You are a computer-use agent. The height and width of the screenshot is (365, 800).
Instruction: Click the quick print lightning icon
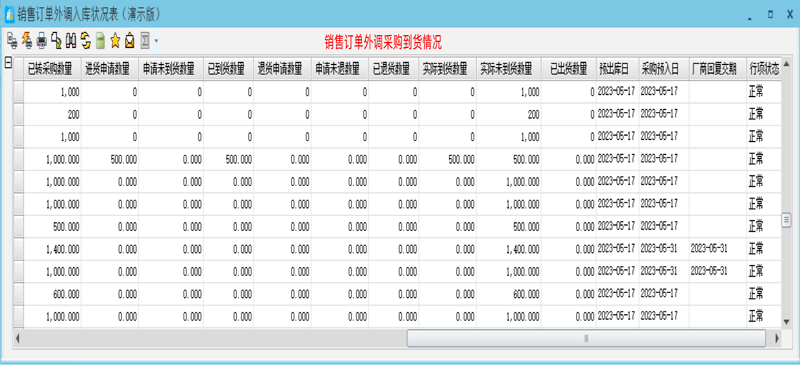[27, 40]
